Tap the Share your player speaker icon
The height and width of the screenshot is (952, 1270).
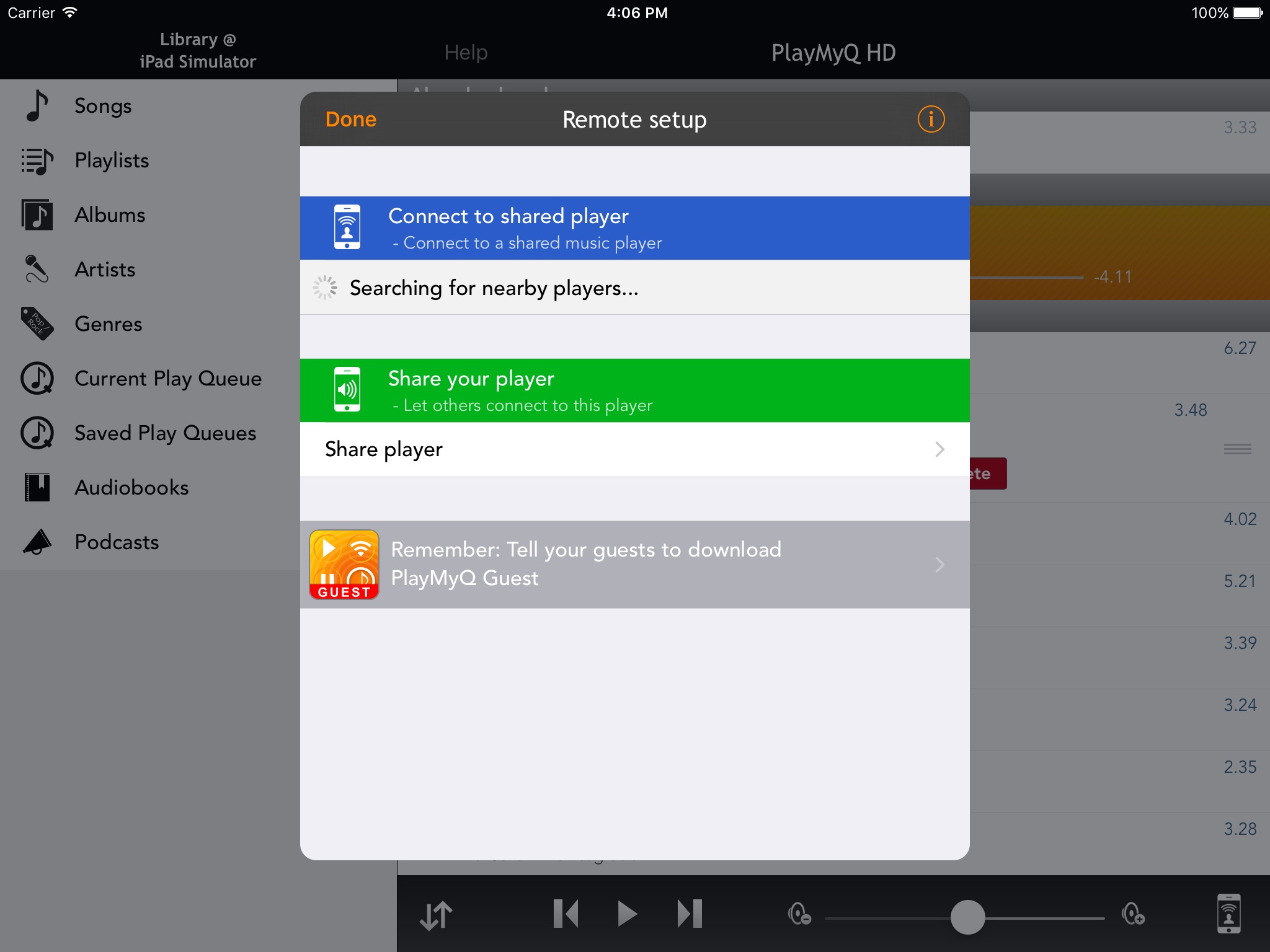coord(347,390)
